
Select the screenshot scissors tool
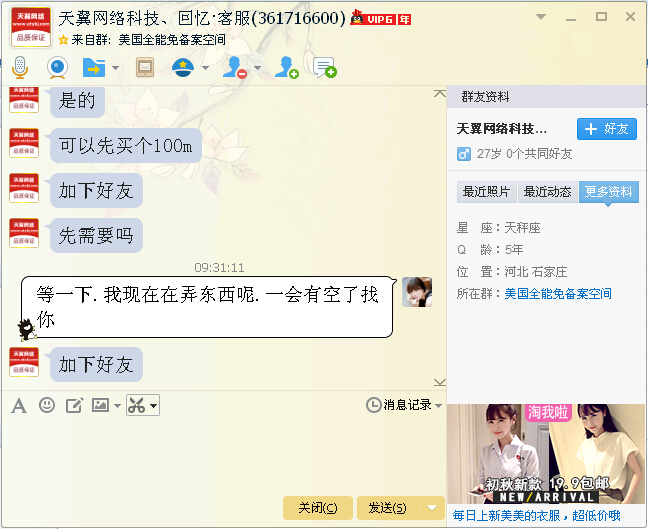pyautogui.click(x=136, y=405)
